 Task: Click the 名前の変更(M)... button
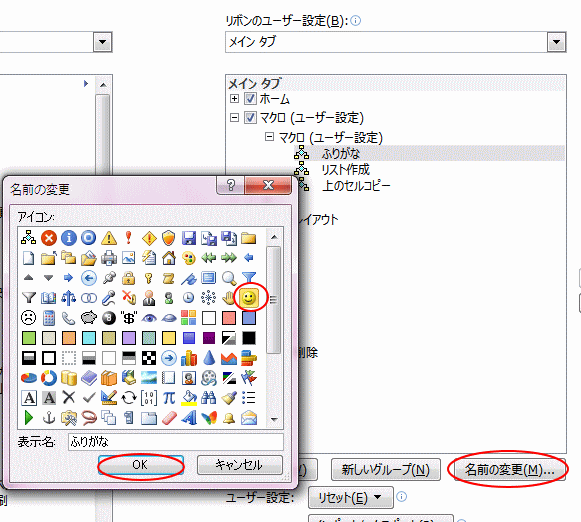click(510, 469)
